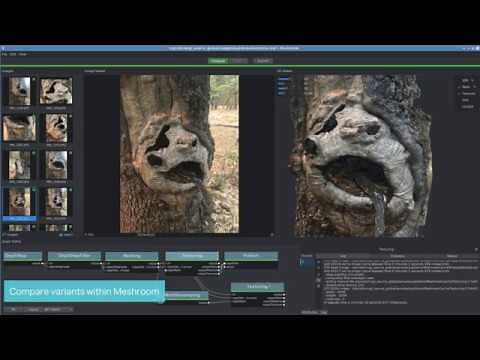Select chunk 0 in the Chunks list
This screenshot has width=480, height=360.
(x=307, y=263)
